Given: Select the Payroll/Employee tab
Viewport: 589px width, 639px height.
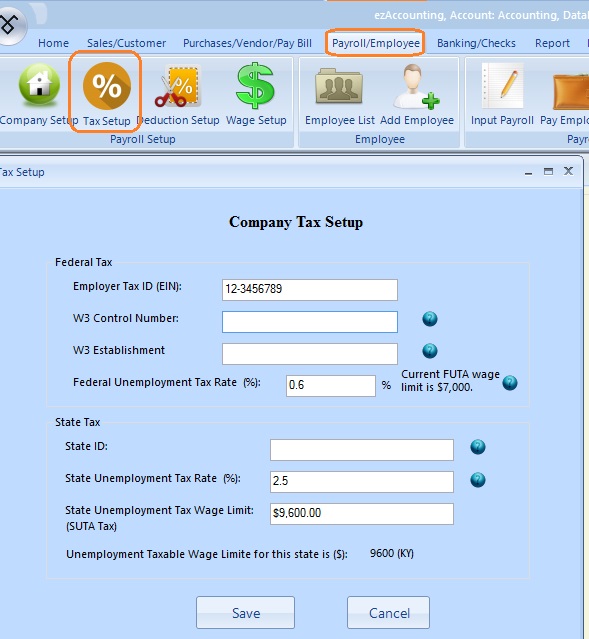Looking at the screenshot, I should pos(375,43).
